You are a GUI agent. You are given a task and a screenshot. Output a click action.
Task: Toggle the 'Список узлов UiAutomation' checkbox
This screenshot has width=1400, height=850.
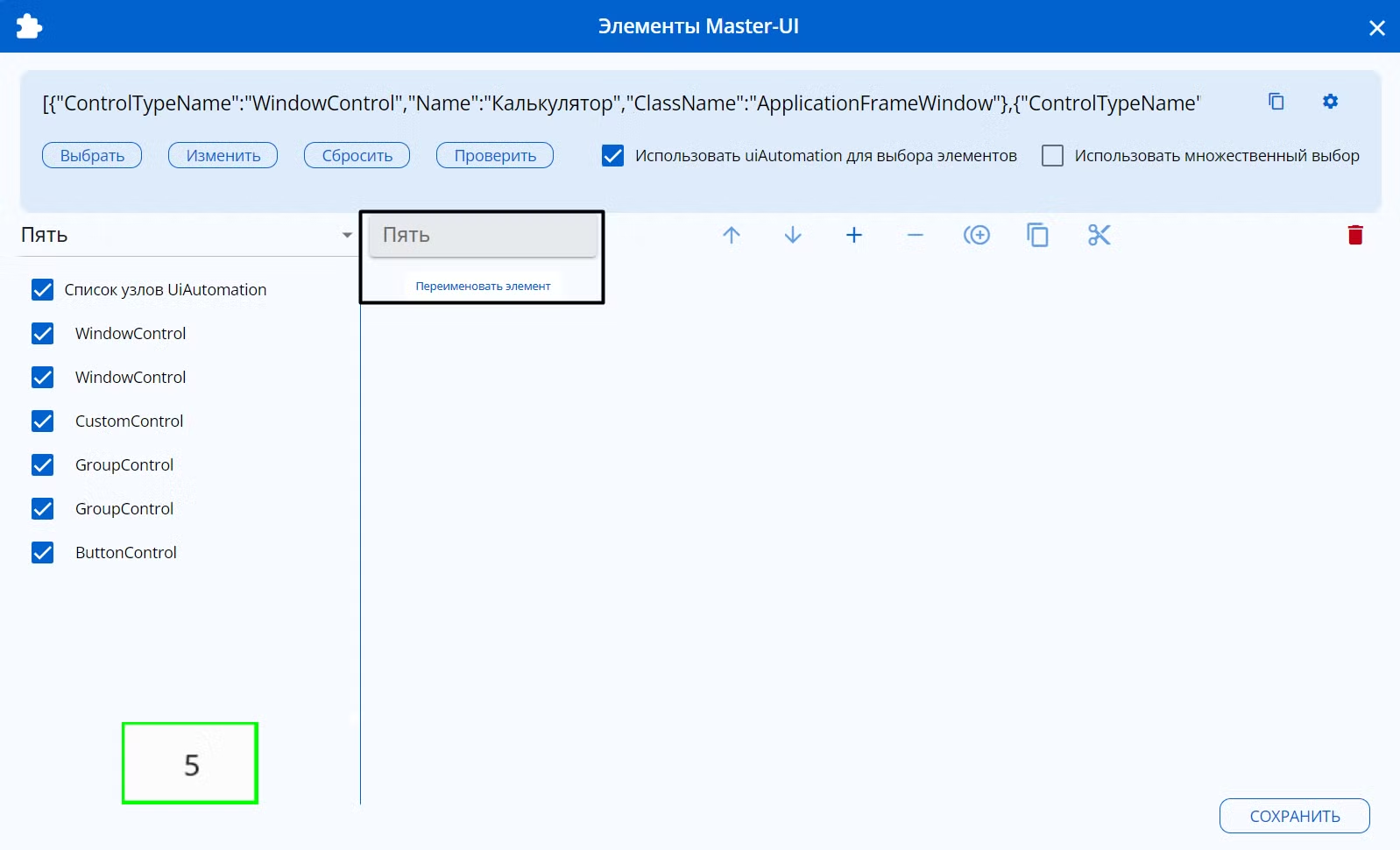42,290
